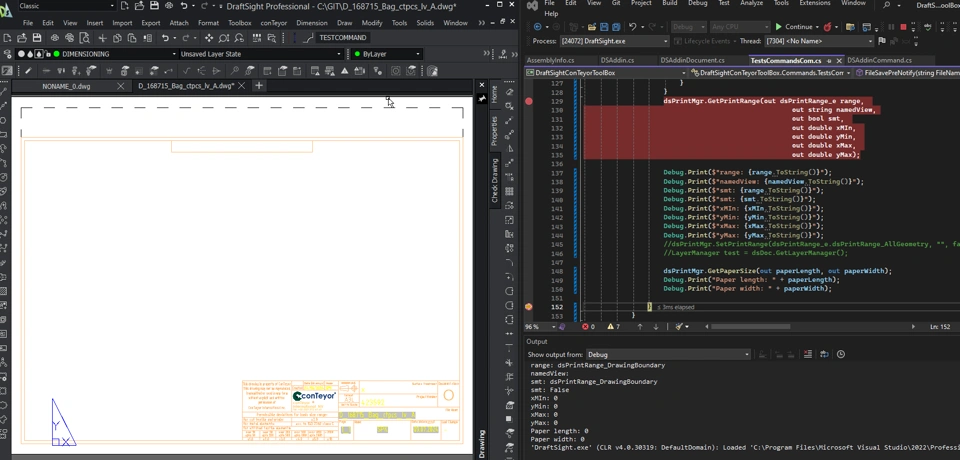Click the Save All icon in Visual Studio

pos(616,27)
